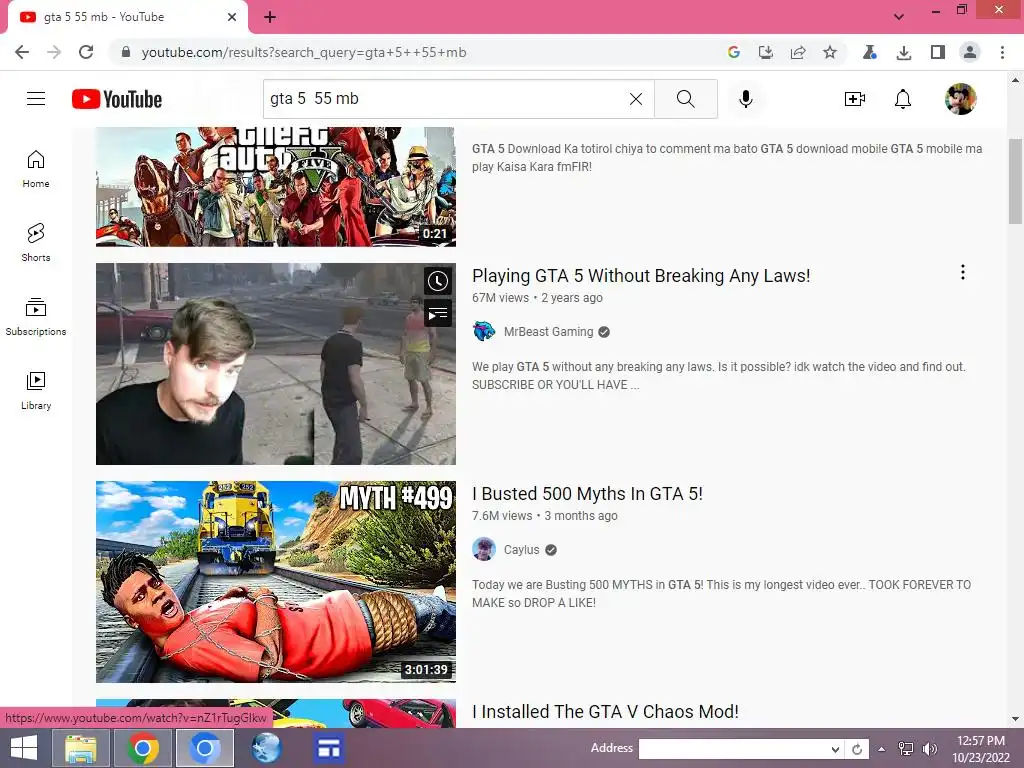Reload the page

pos(86,52)
